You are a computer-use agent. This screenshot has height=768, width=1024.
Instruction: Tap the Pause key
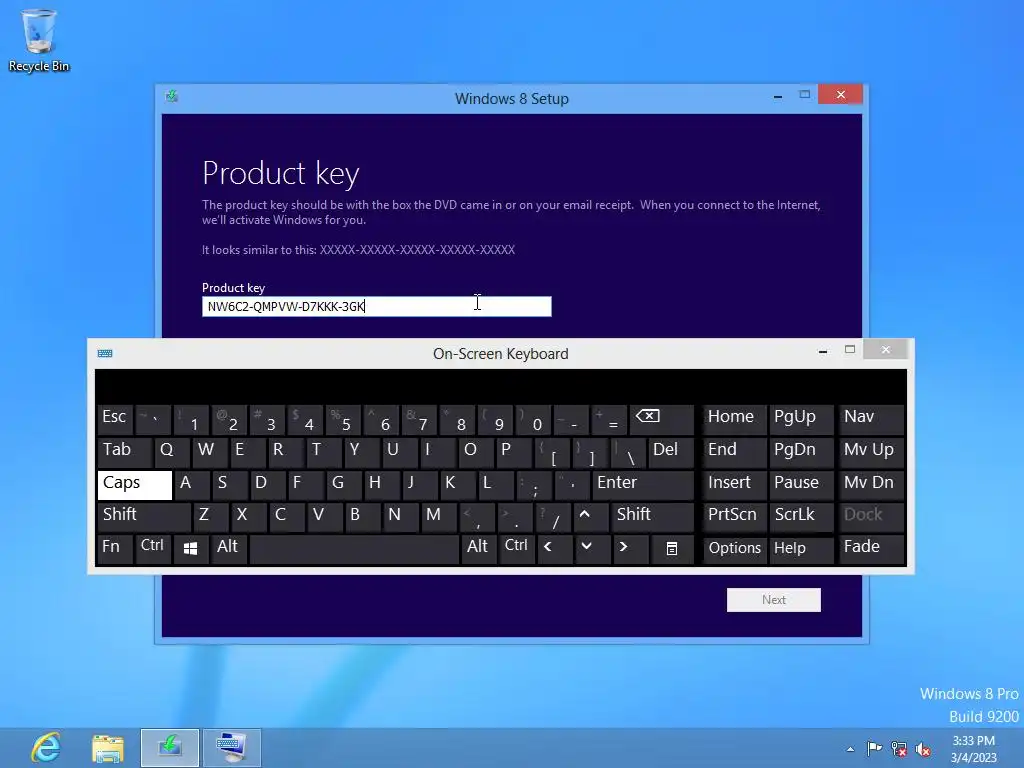coord(801,485)
